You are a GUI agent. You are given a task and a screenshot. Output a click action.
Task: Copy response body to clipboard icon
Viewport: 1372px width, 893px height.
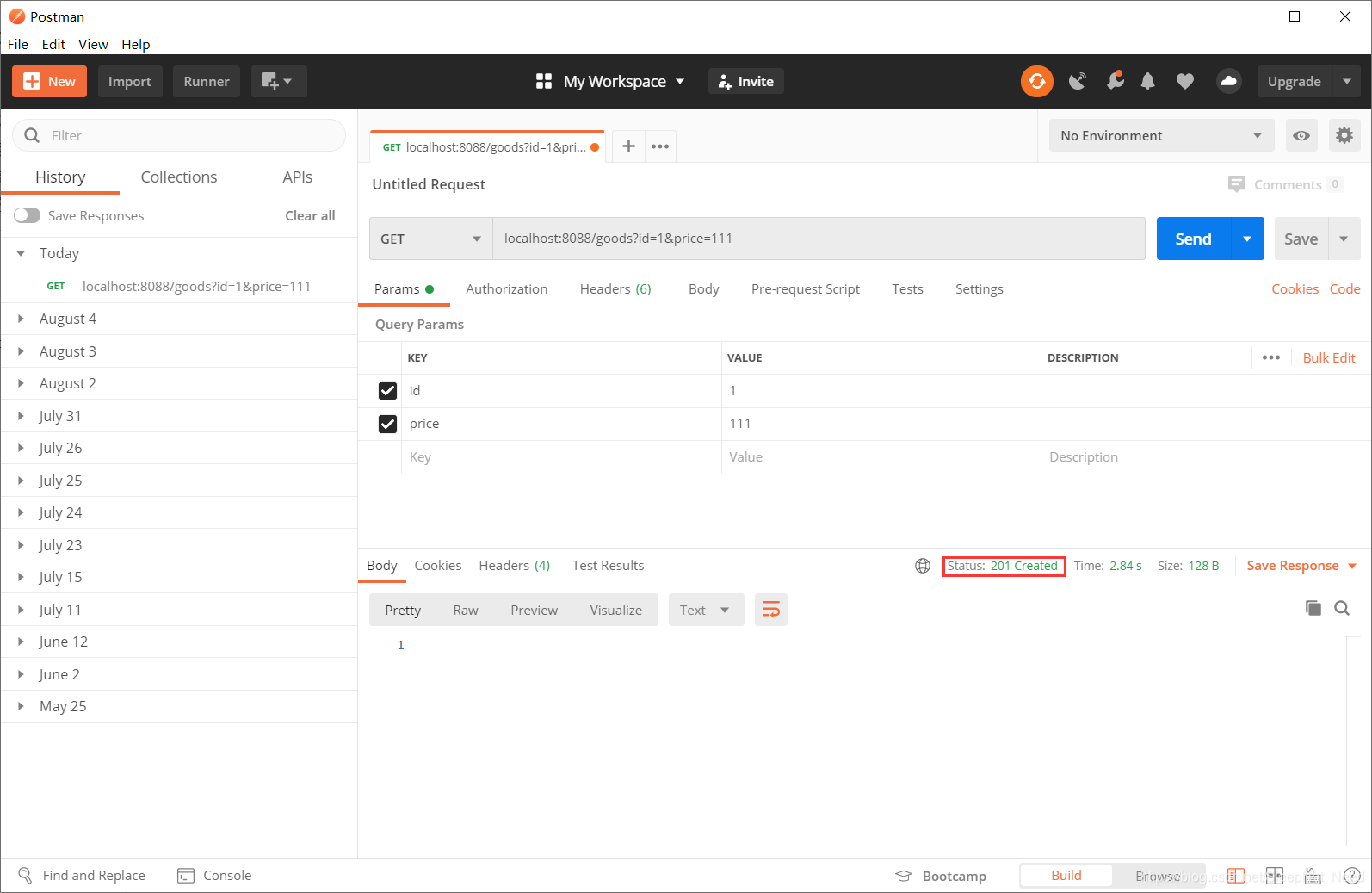[x=1313, y=608]
